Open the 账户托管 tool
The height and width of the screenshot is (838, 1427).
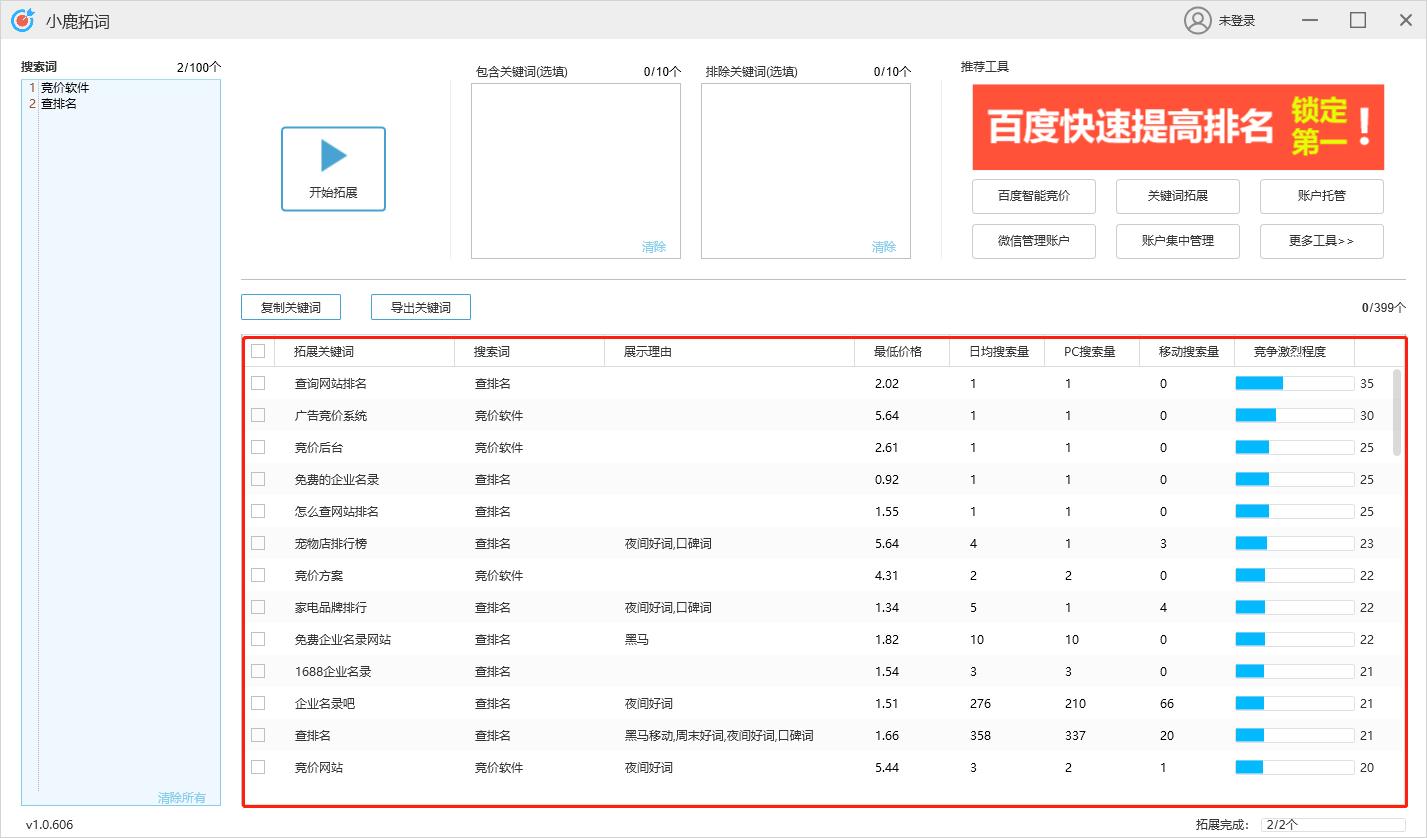click(1322, 196)
